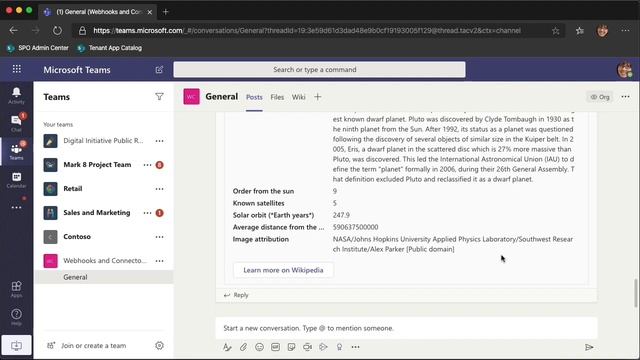Select the Retail team
The image size is (640, 360).
[x=73, y=189]
